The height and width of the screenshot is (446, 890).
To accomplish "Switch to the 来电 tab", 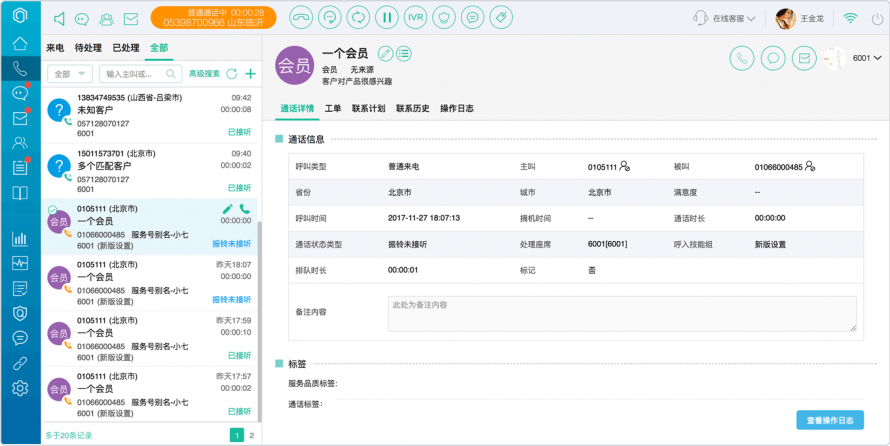I will 55,48.
